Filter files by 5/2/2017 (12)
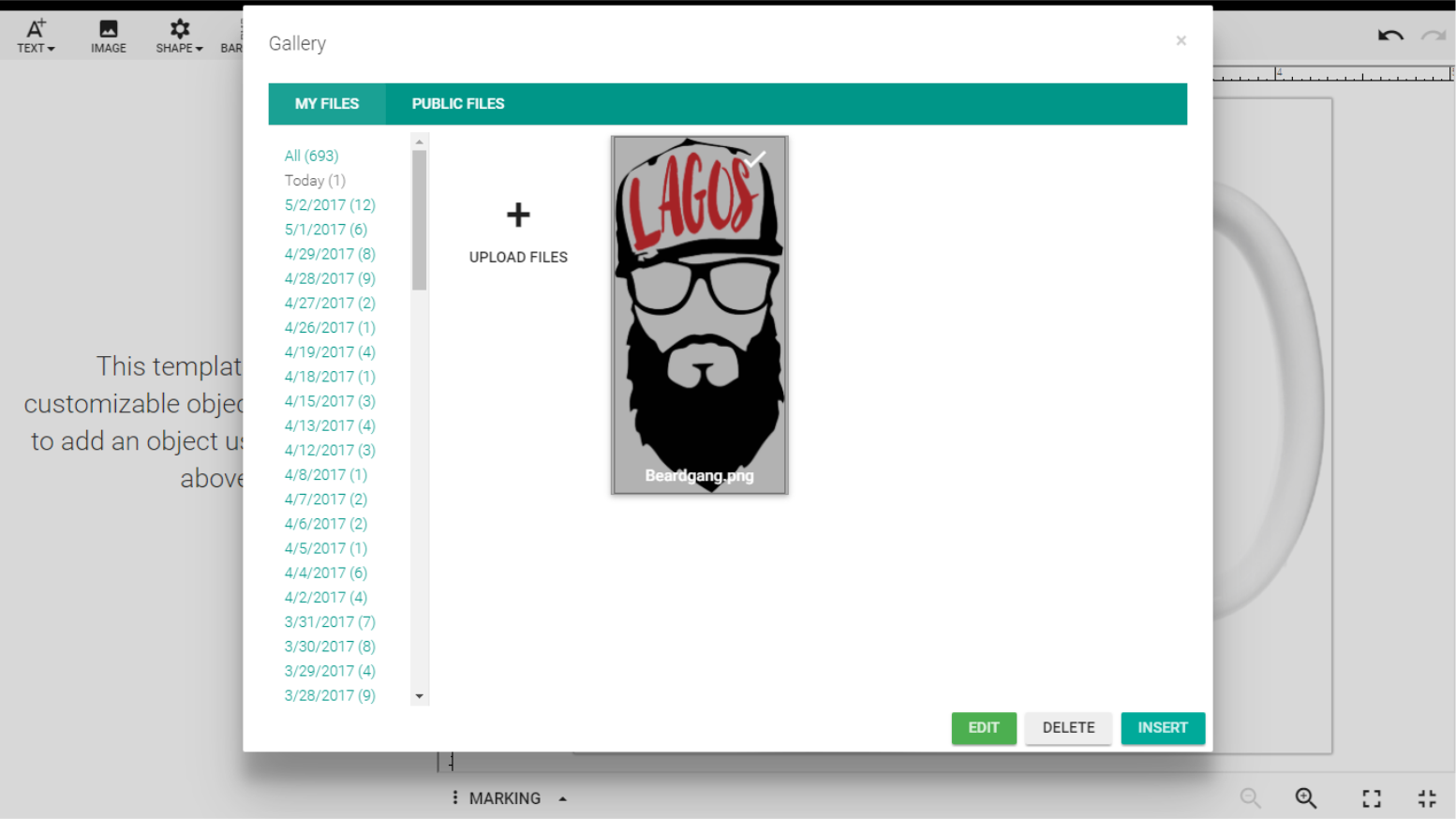Screen dimensions: 1456x819 pyautogui.click(x=330, y=204)
